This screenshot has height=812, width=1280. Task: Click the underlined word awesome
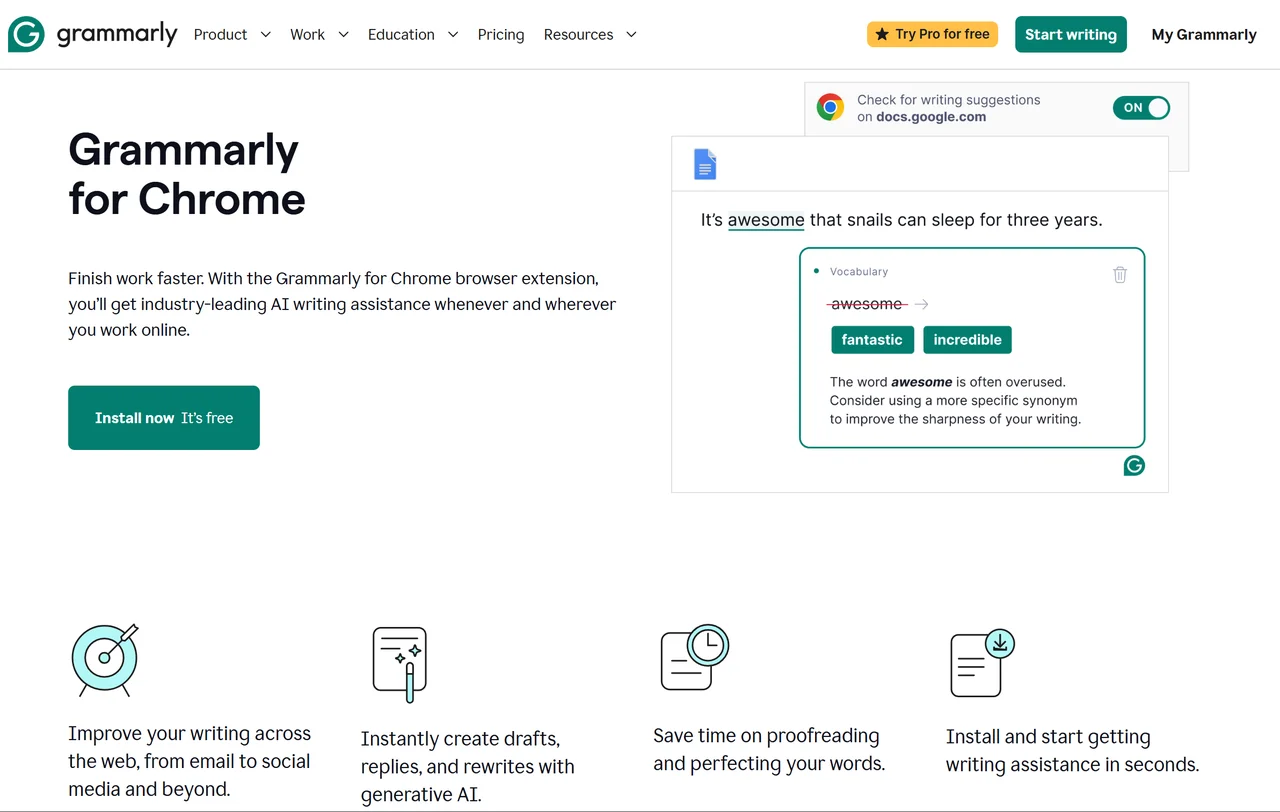click(766, 220)
